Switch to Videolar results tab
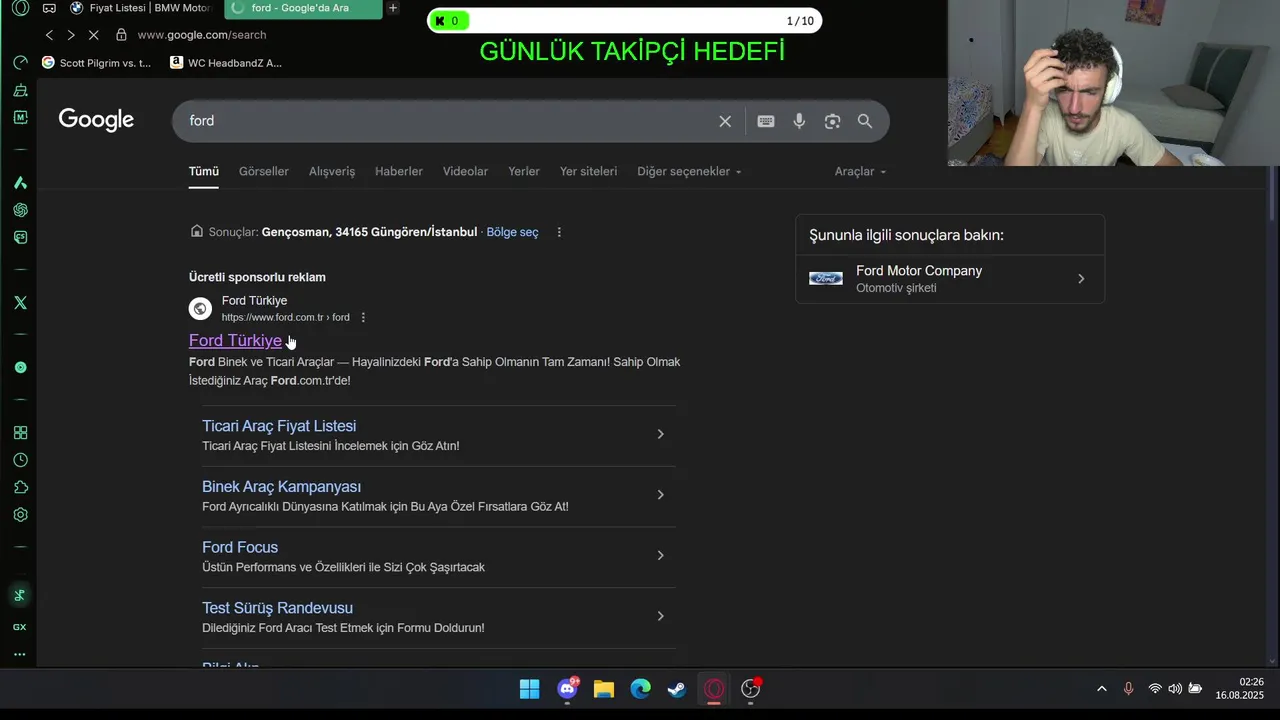This screenshot has width=1280, height=720. tap(465, 171)
